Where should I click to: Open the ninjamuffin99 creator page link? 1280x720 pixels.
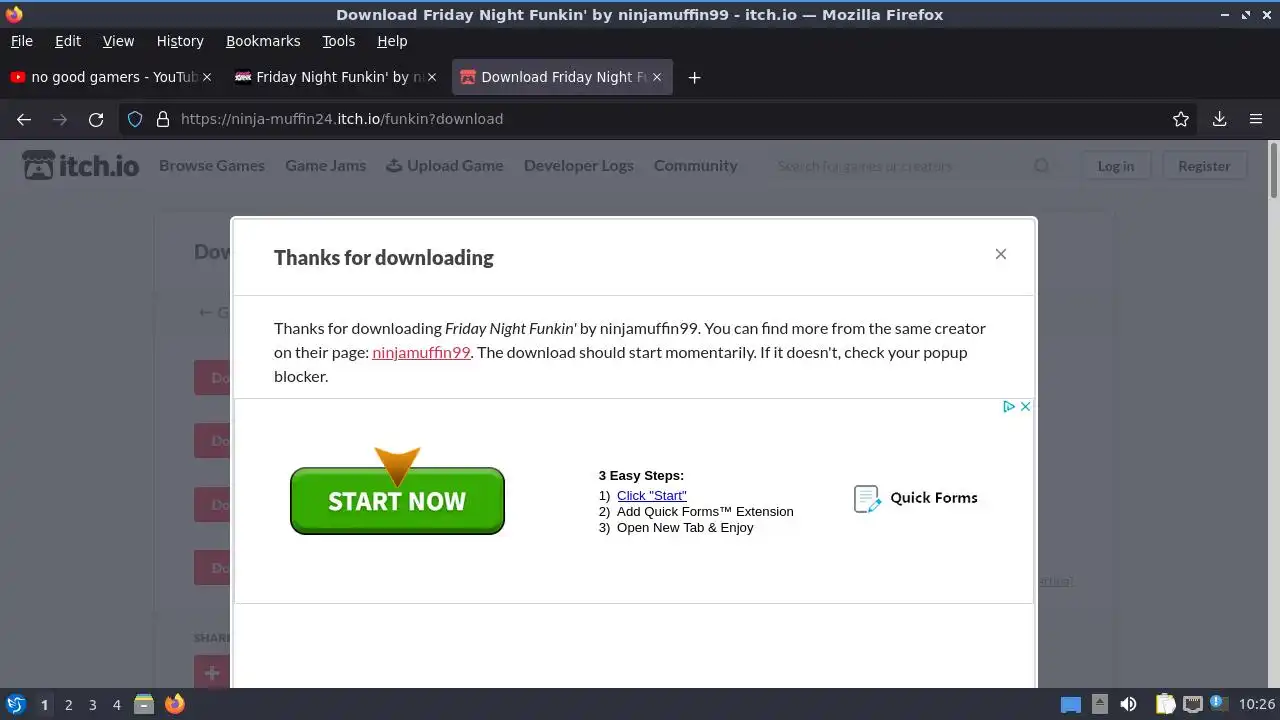coord(421,352)
